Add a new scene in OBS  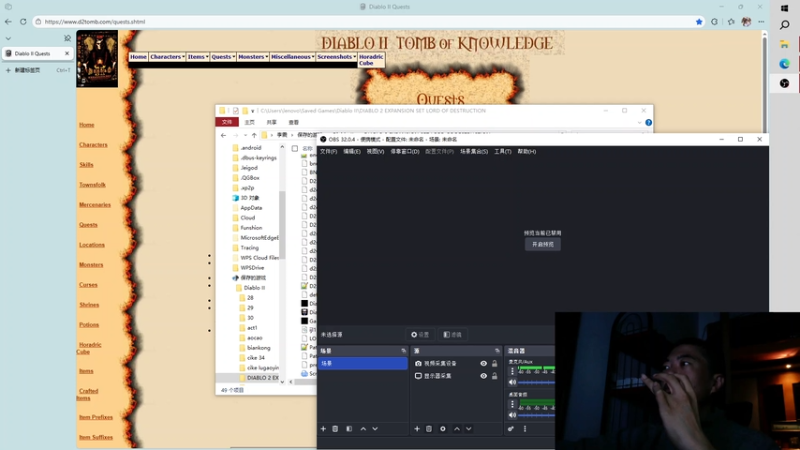(323, 429)
